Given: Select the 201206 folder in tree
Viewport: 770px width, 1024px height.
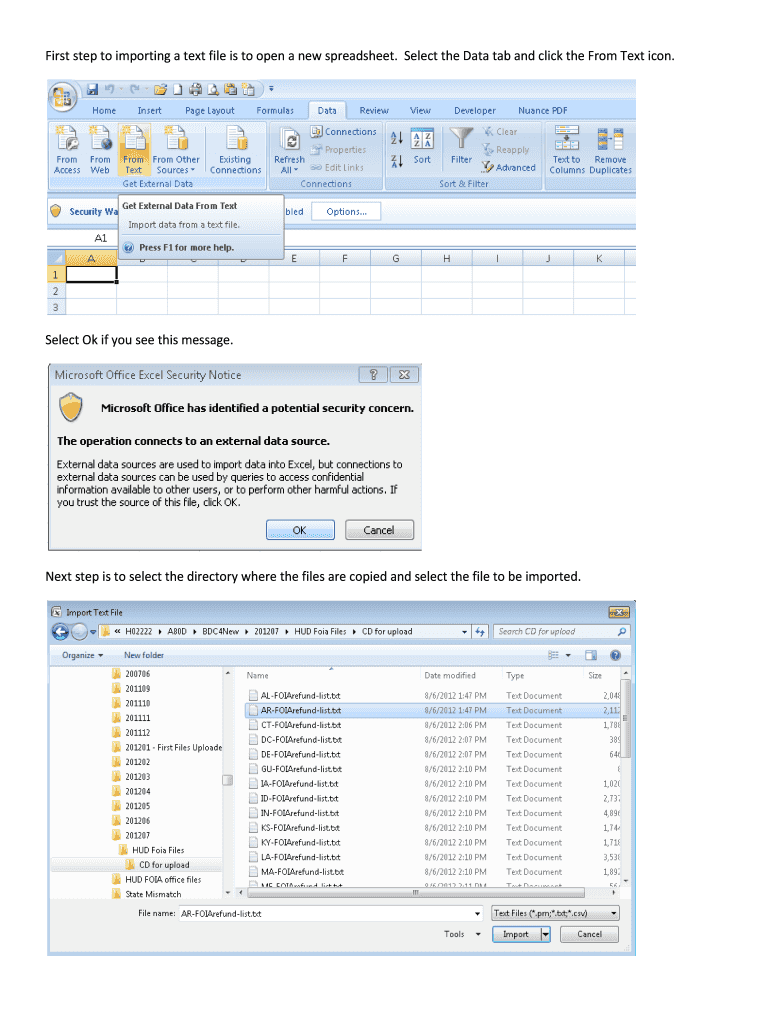Looking at the screenshot, I should pyautogui.click(x=137, y=821).
